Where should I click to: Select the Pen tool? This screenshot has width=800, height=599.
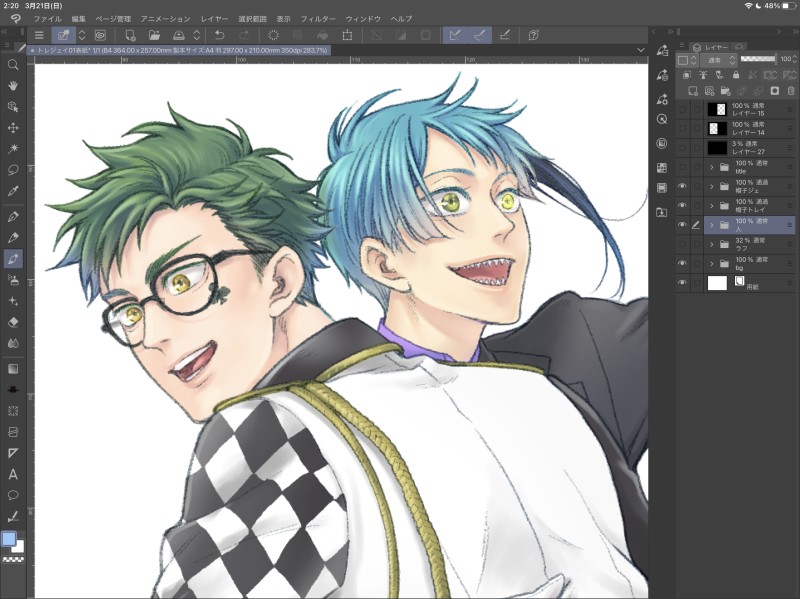[x=13, y=216]
